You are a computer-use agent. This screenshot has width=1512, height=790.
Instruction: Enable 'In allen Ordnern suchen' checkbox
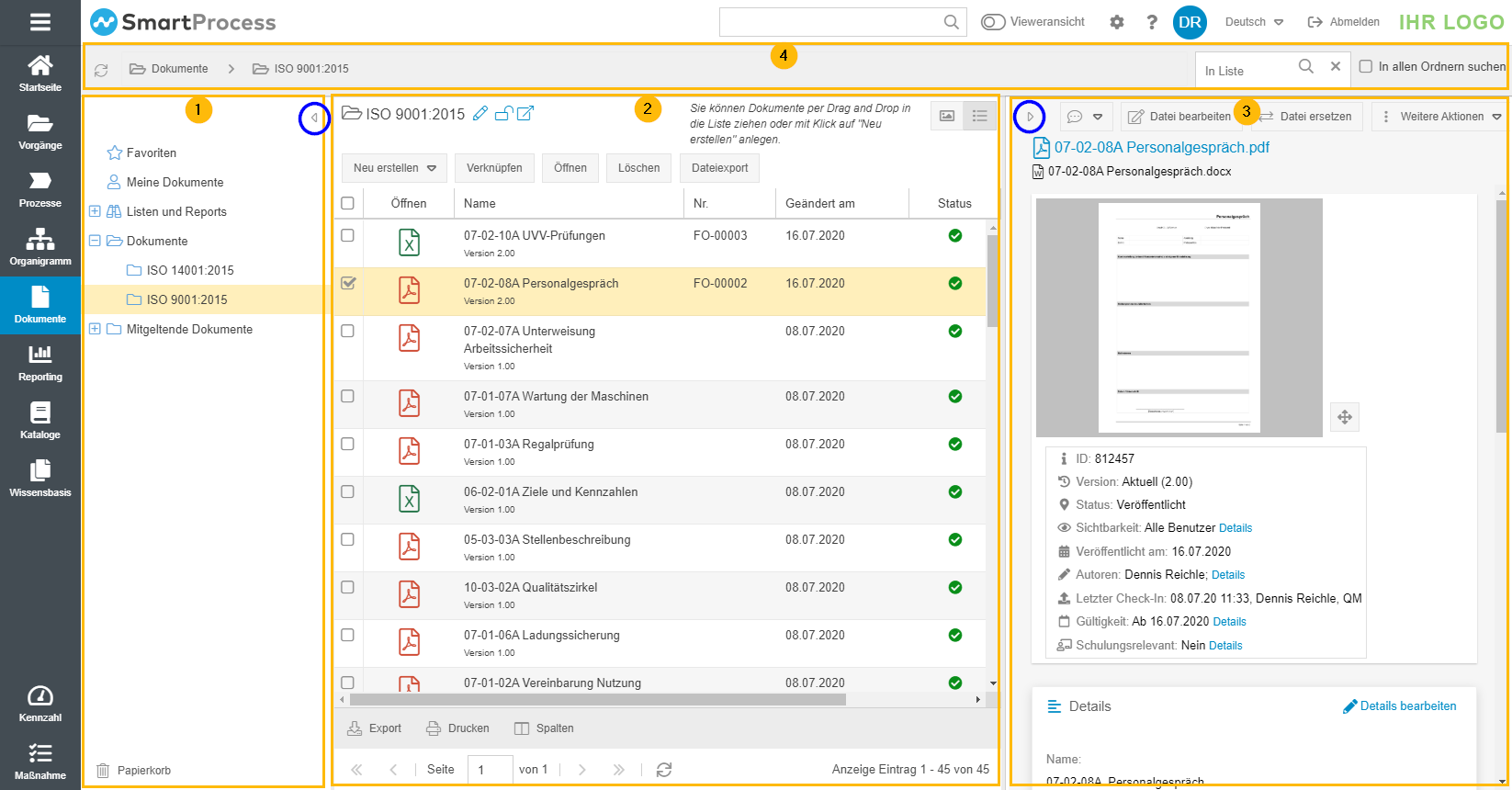click(x=1366, y=66)
